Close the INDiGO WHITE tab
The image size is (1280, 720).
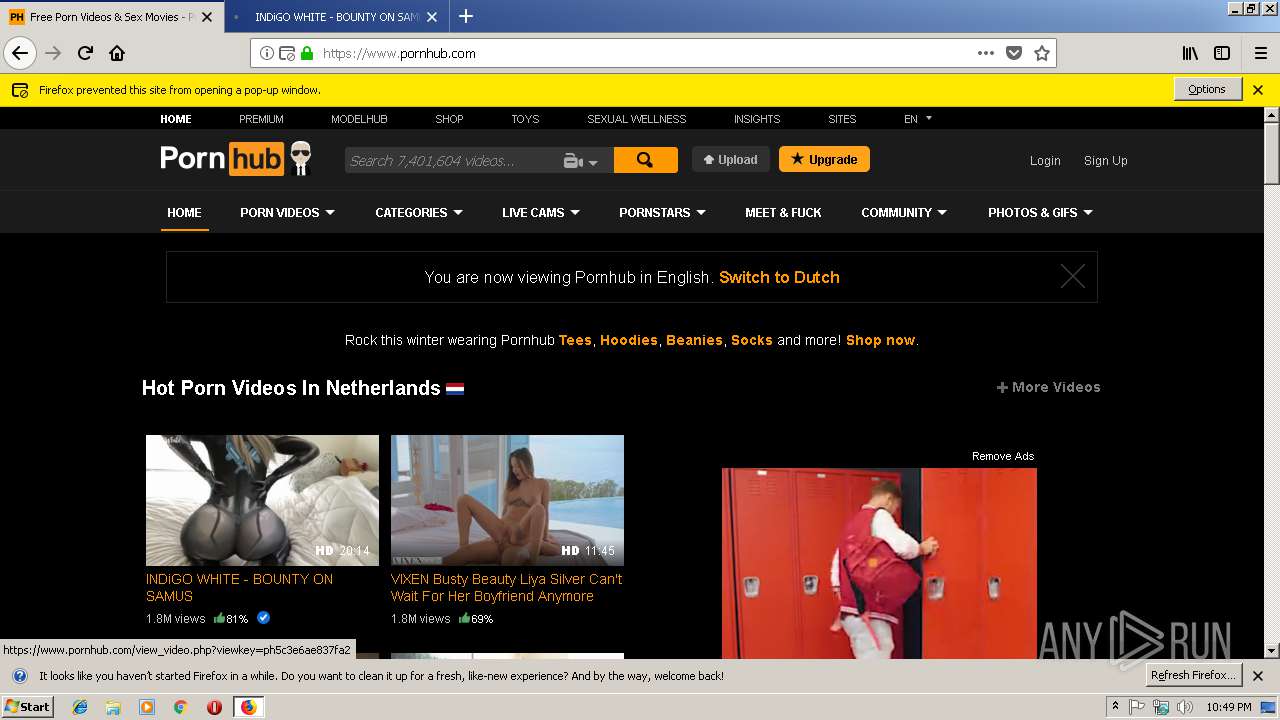point(432,17)
